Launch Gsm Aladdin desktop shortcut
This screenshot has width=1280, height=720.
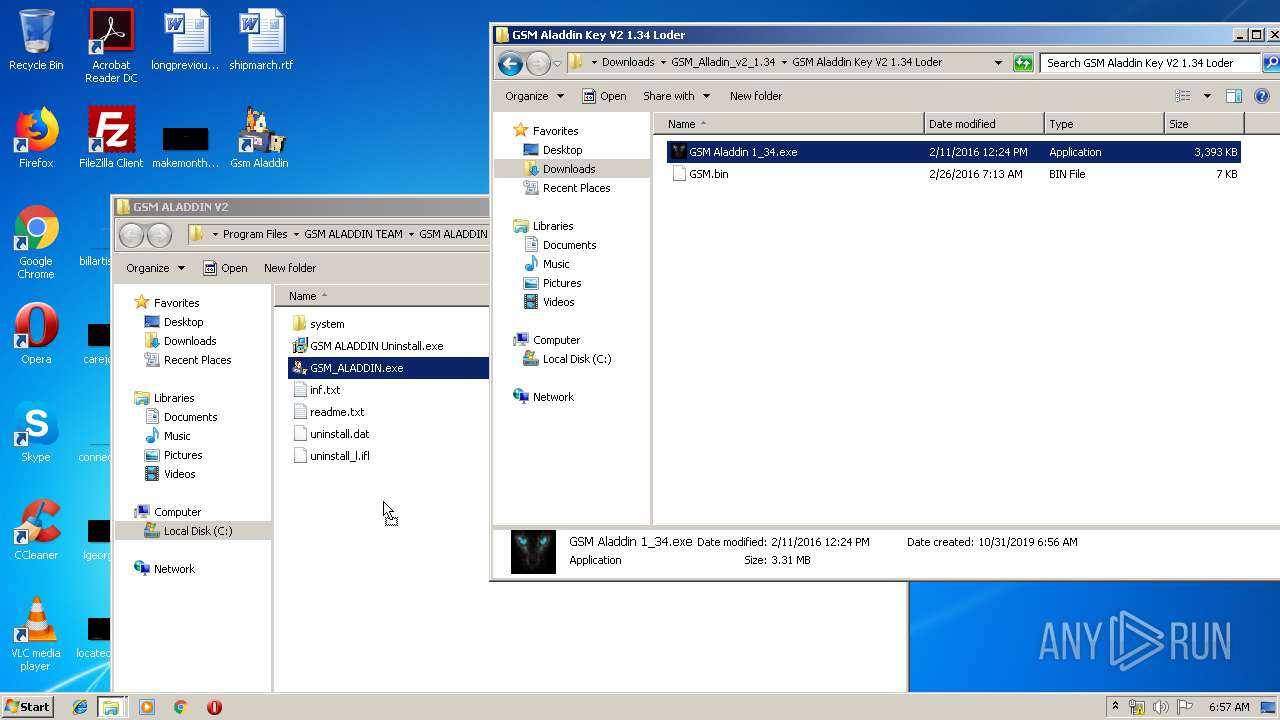(259, 138)
